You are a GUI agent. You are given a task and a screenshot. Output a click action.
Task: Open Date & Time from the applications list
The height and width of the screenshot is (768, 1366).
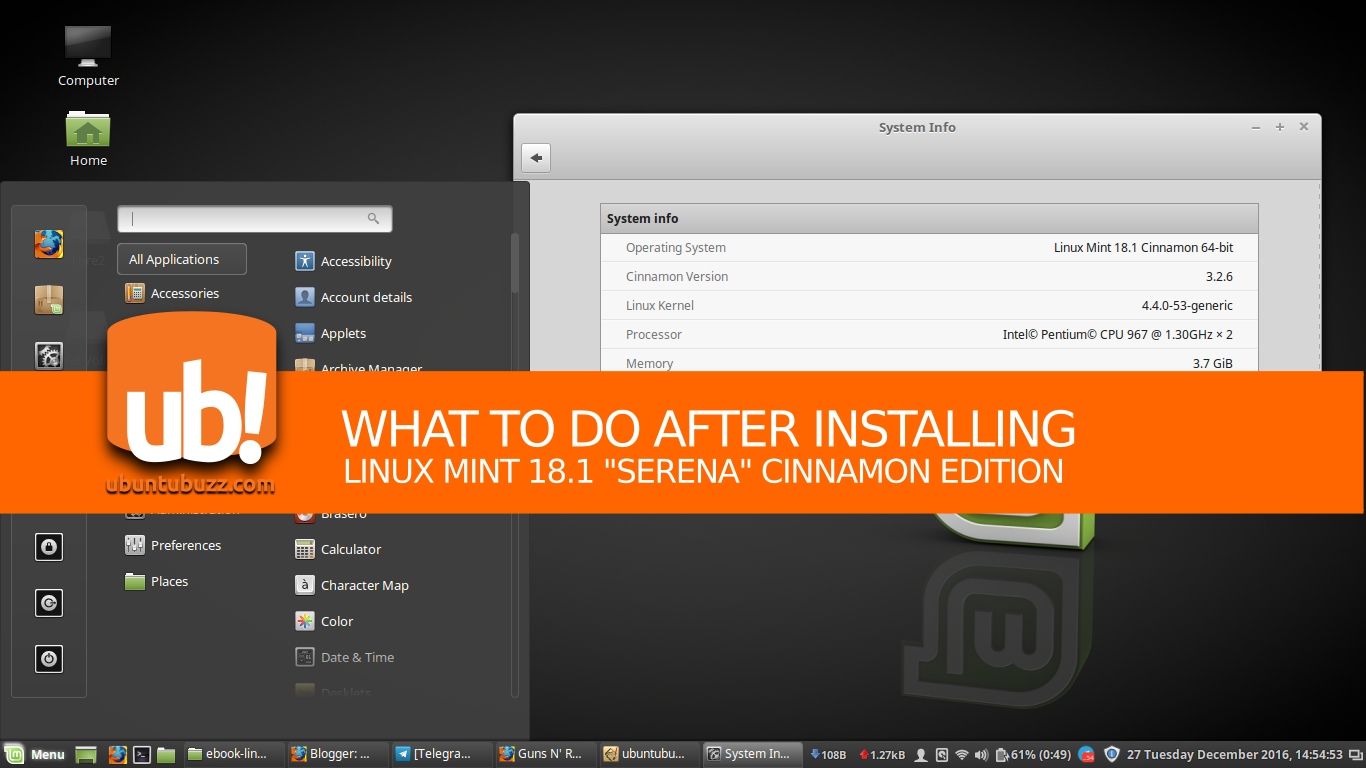click(344, 657)
